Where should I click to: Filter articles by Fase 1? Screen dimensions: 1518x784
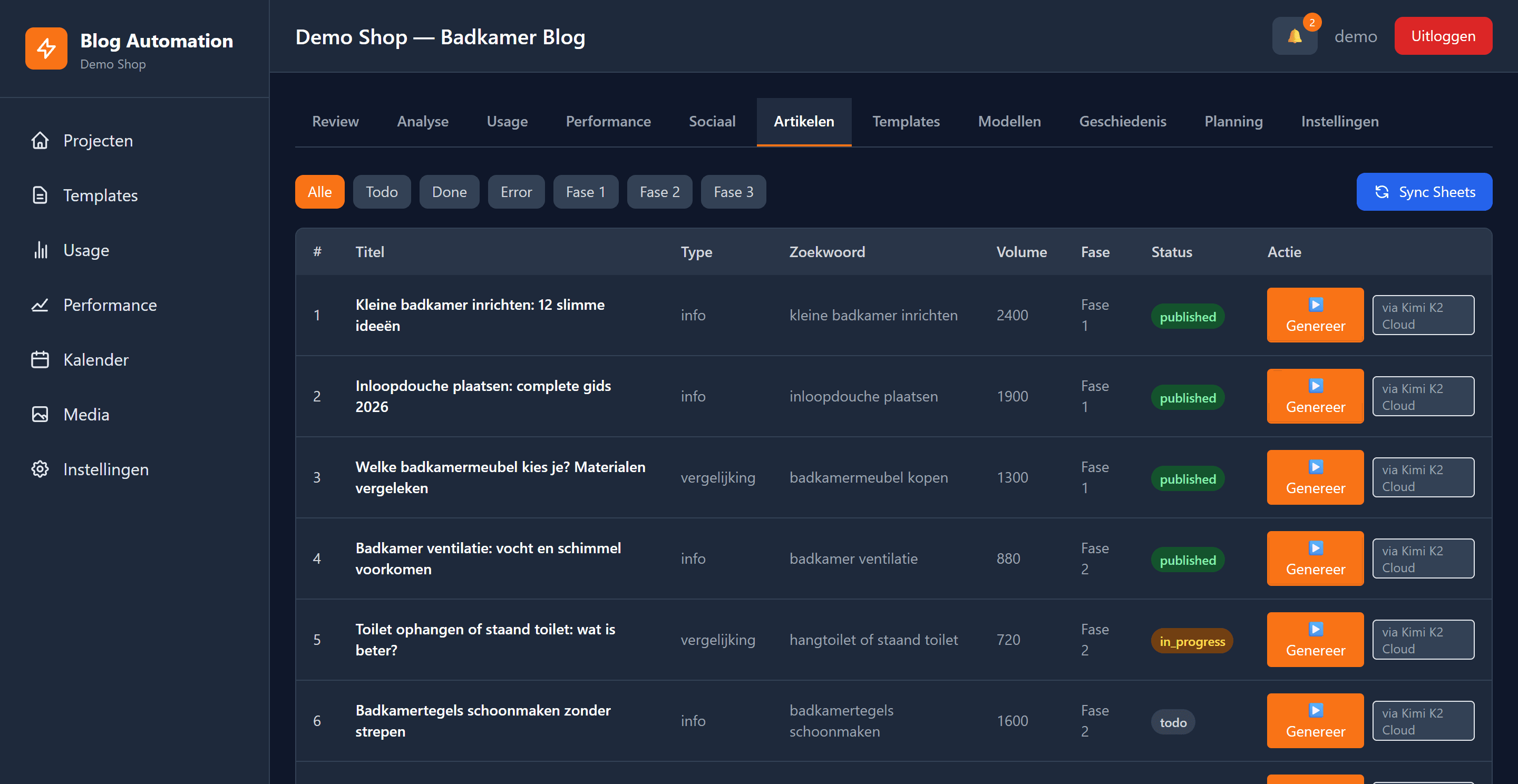[585, 192]
